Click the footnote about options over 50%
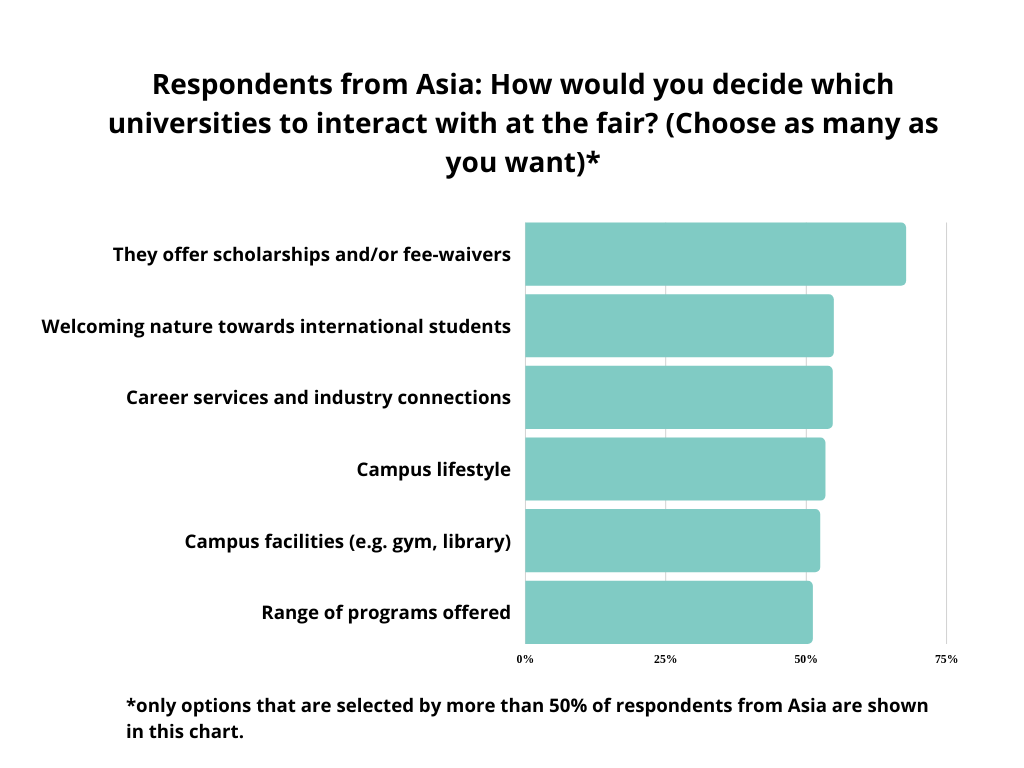The height and width of the screenshot is (768, 1024). 527,718
